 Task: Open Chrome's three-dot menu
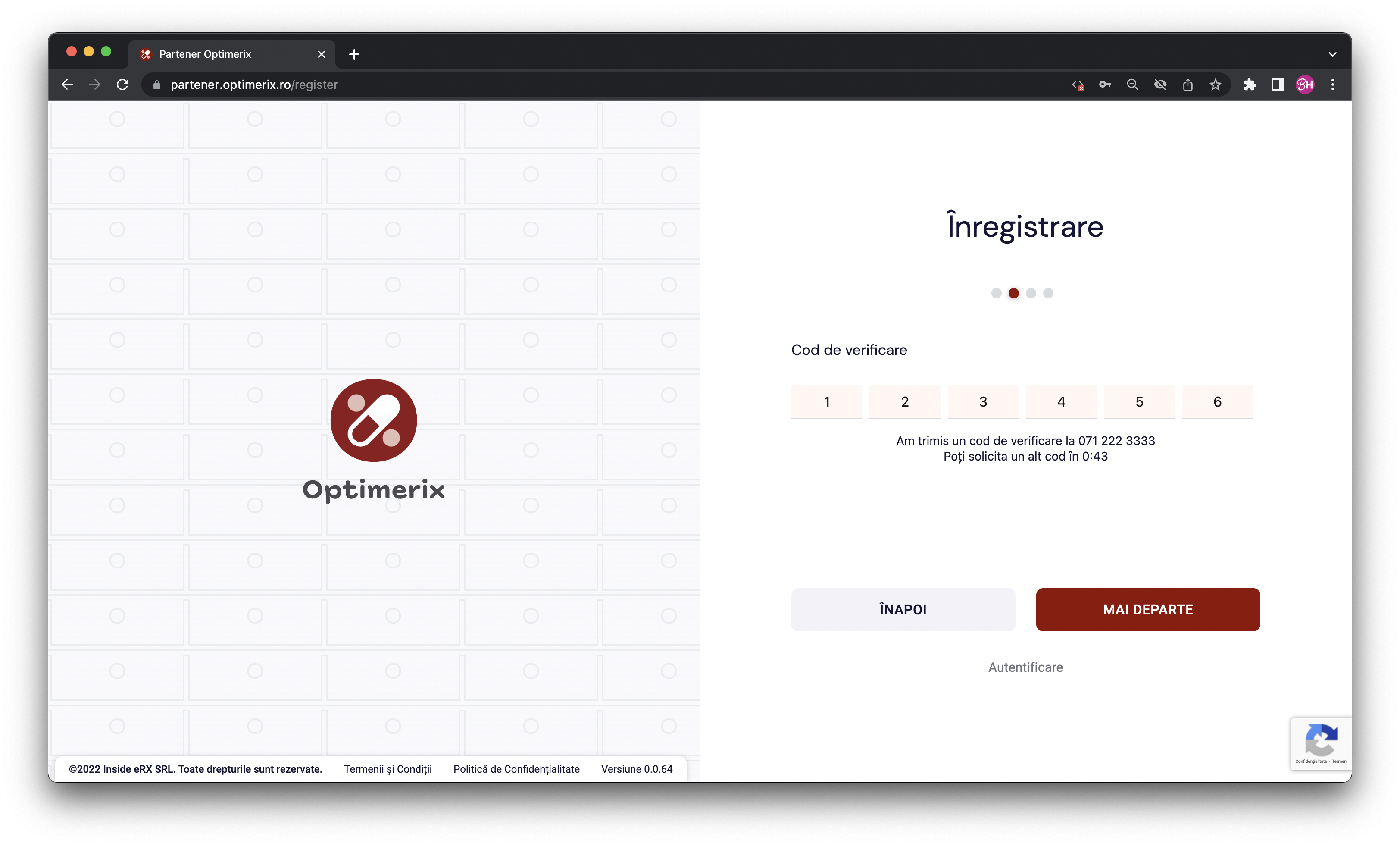[1333, 85]
